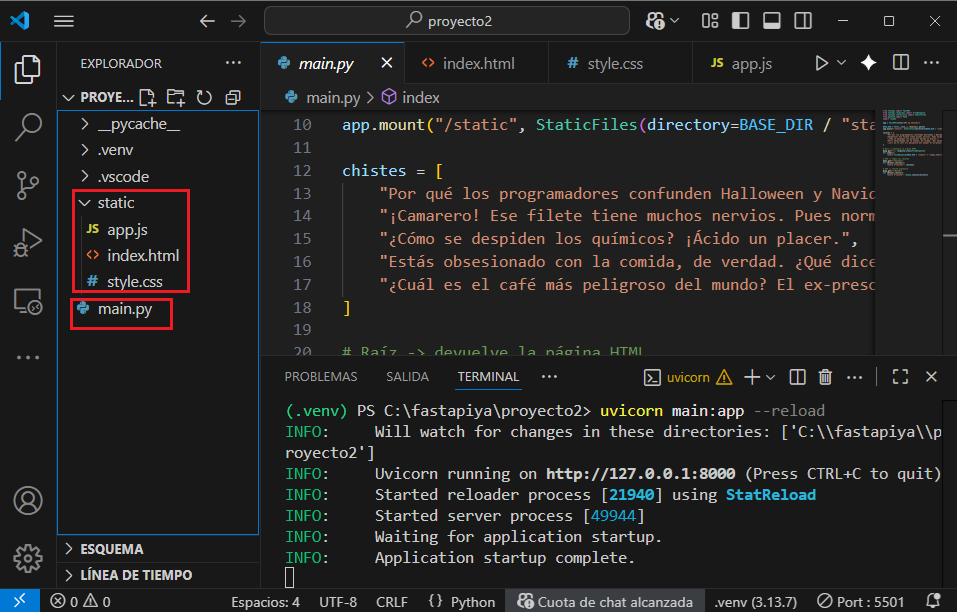Select the .venv (3.13.7) interpreter
The height and width of the screenshot is (612, 957).
(756, 602)
